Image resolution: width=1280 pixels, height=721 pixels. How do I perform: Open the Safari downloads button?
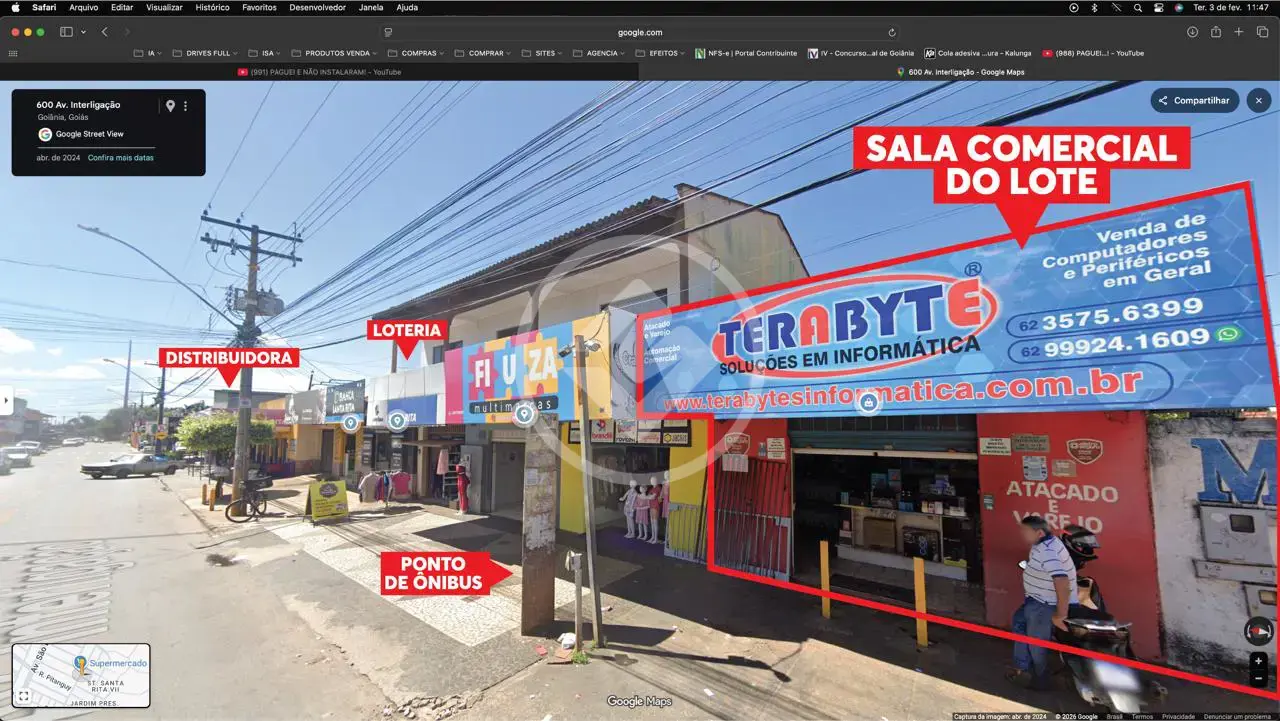coord(1192,32)
